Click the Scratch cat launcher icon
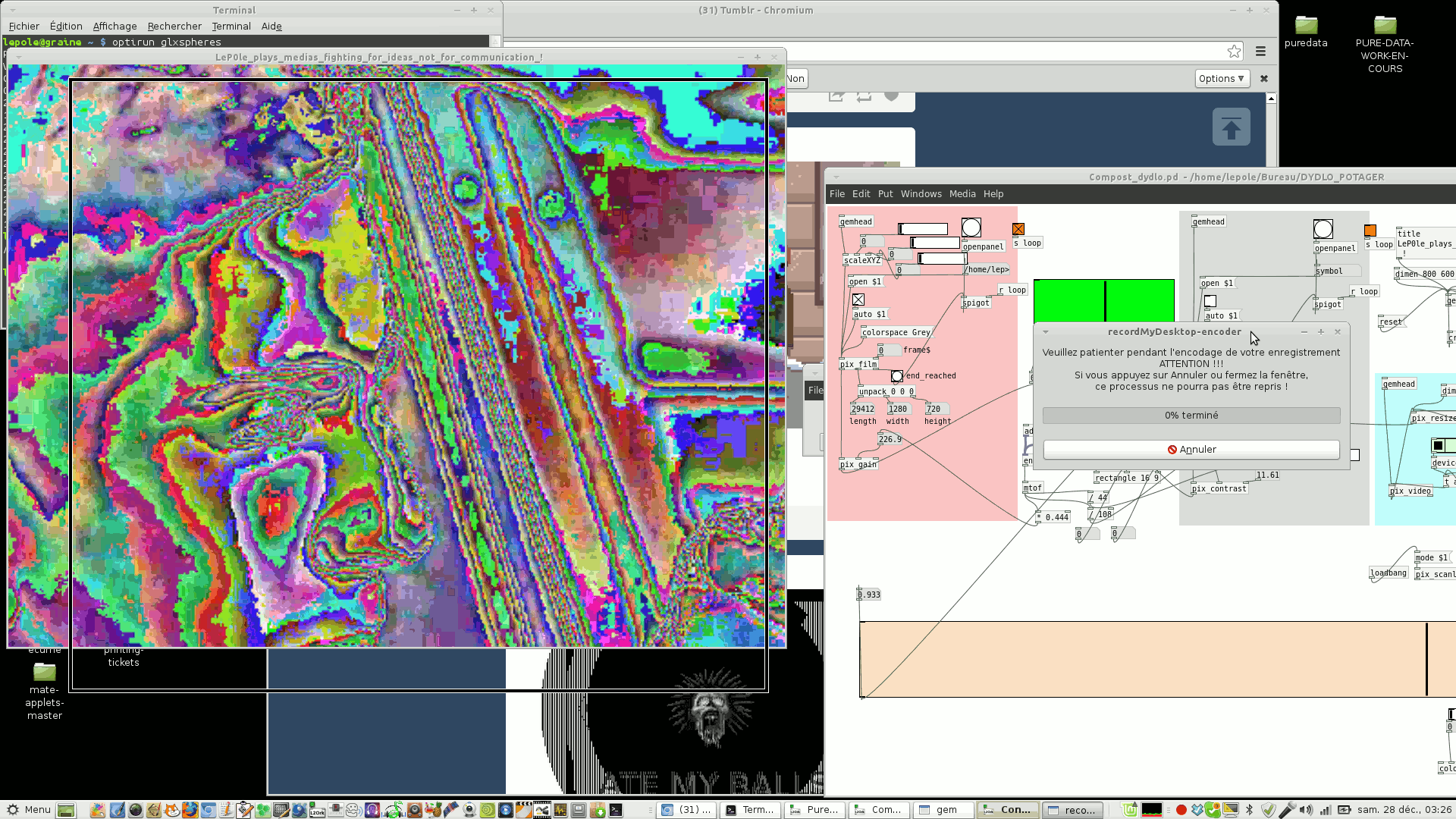1456x819 pixels. click(172, 810)
